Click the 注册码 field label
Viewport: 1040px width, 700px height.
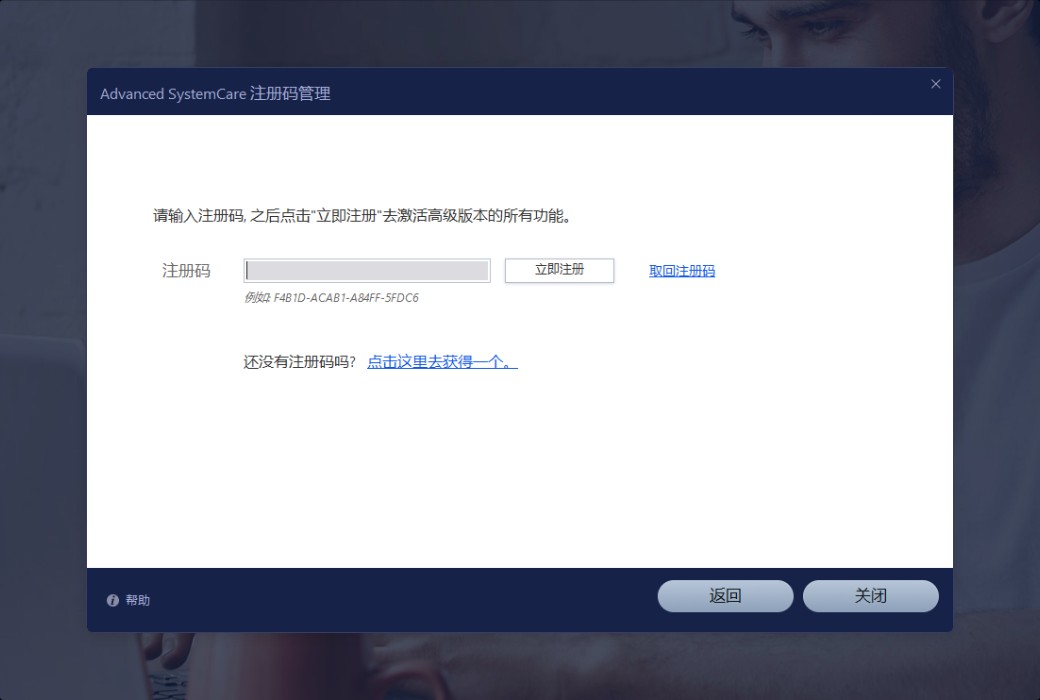pos(187,271)
